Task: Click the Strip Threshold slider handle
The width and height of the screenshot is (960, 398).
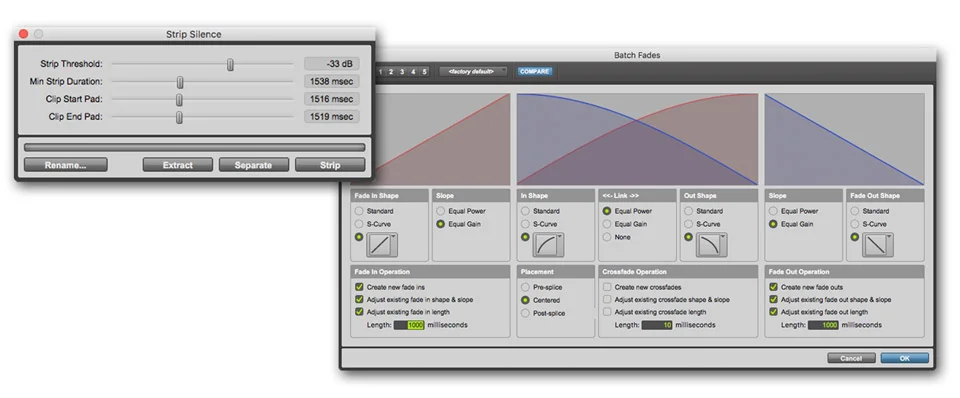Action: [230, 64]
